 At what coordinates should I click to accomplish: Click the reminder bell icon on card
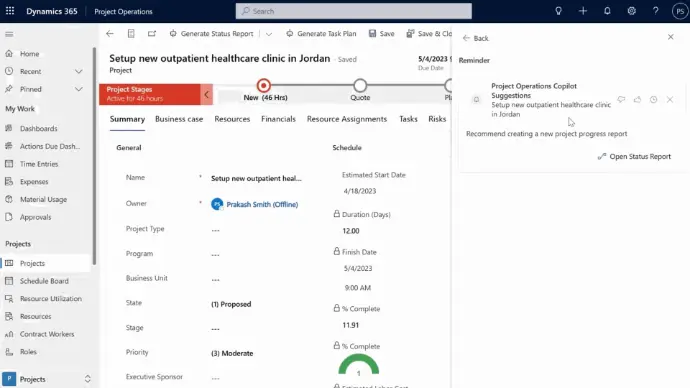(476, 100)
